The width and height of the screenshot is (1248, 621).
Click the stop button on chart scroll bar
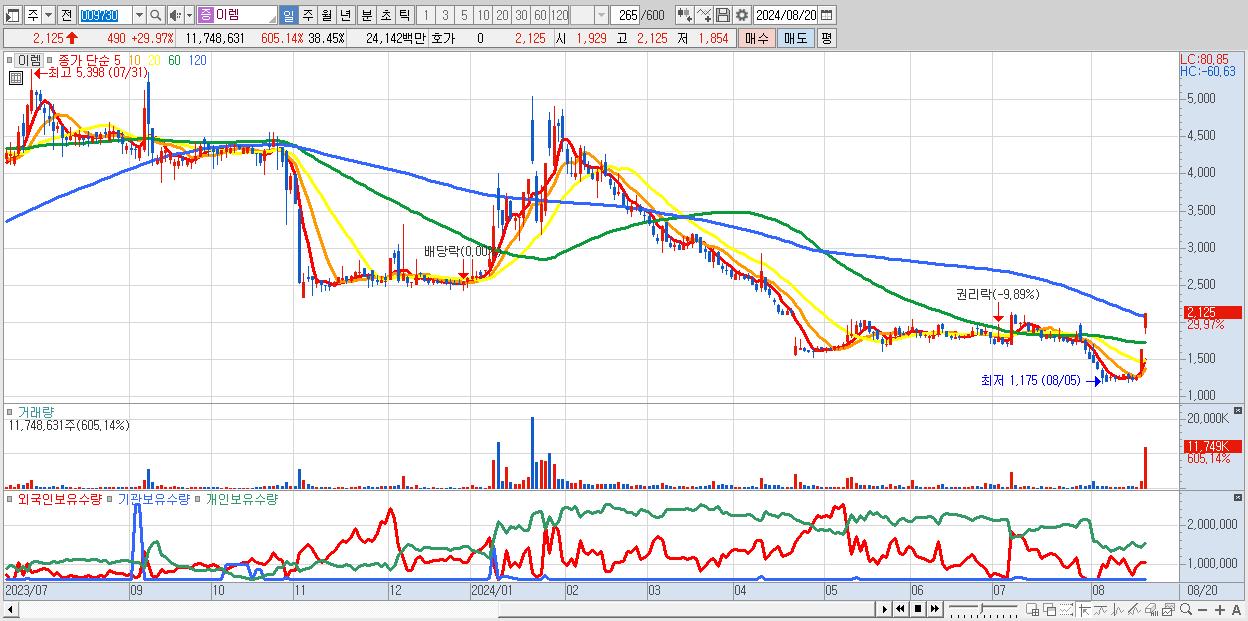pos(917,609)
